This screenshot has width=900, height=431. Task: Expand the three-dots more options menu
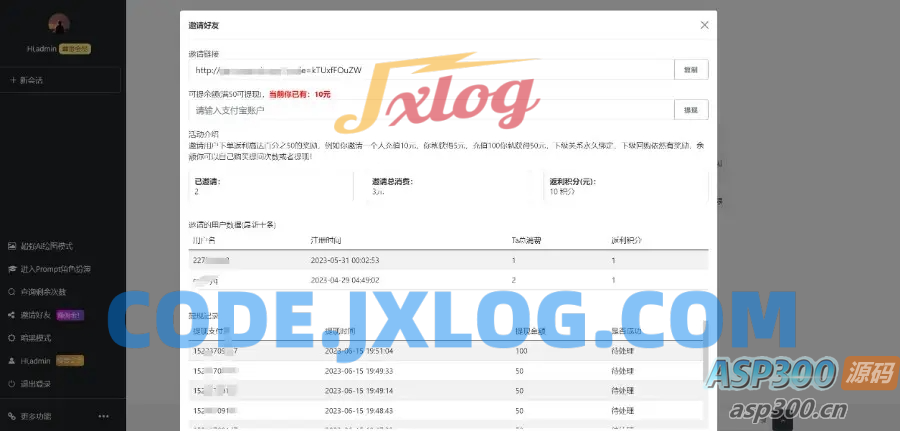[103, 415]
